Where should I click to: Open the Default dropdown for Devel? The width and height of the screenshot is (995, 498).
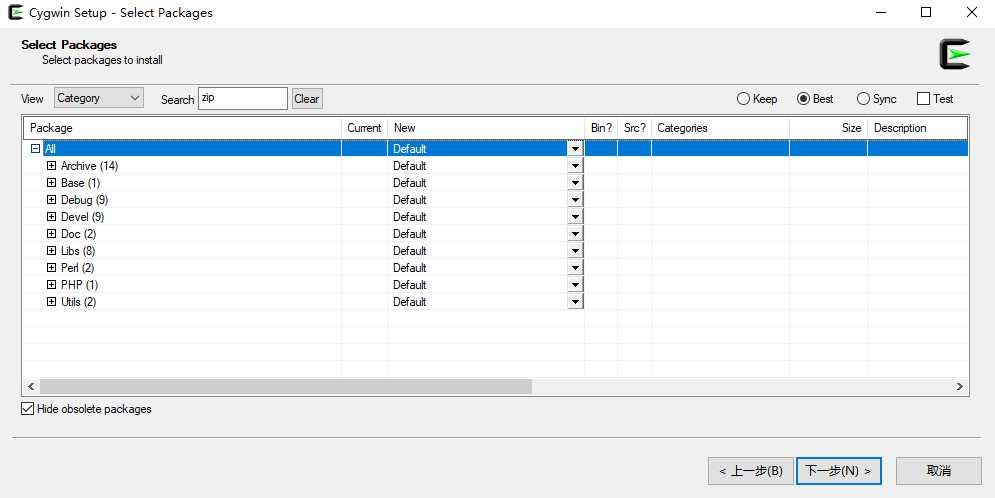pyautogui.click(x=576, y=217)
